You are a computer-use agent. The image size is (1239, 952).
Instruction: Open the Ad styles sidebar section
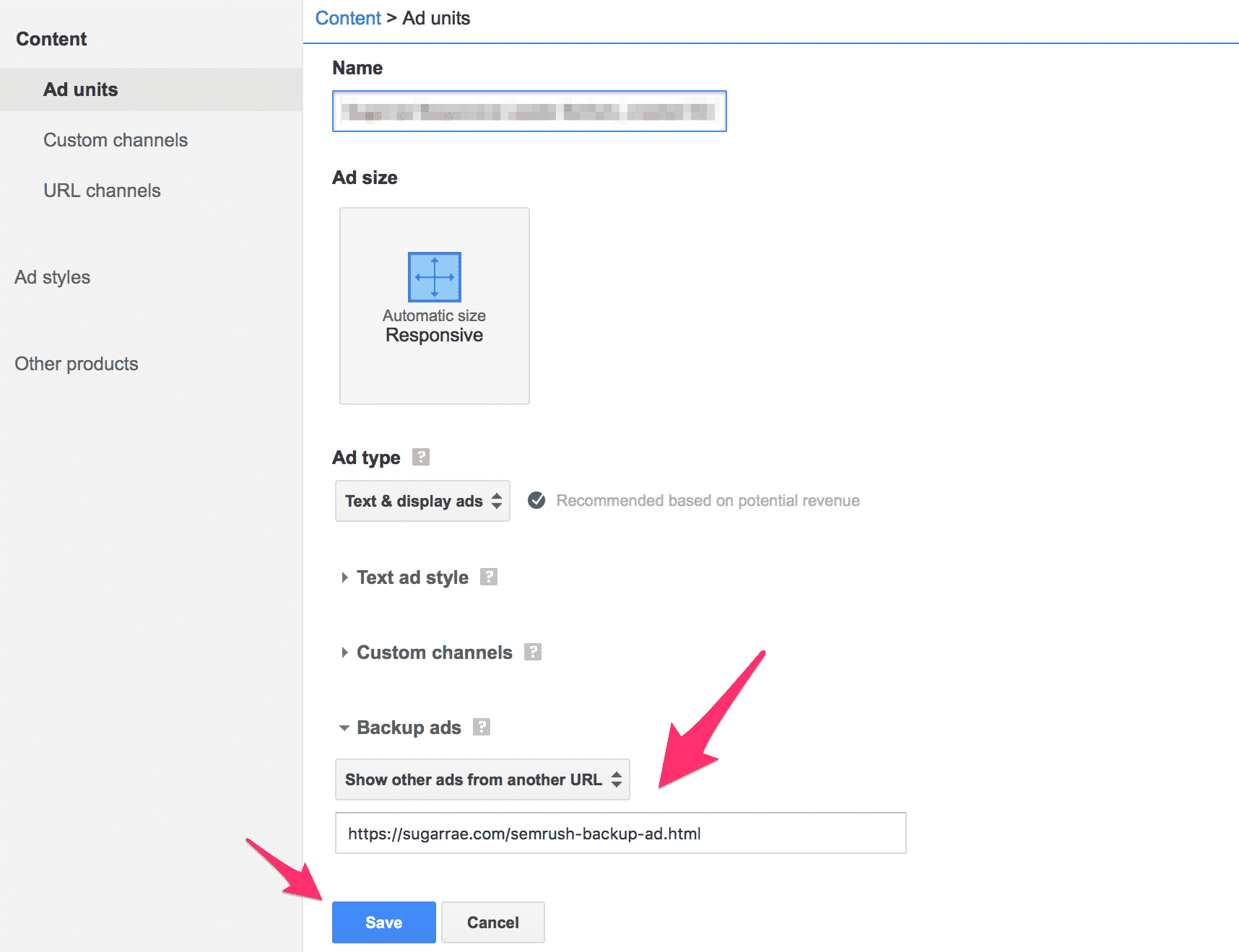53,277
